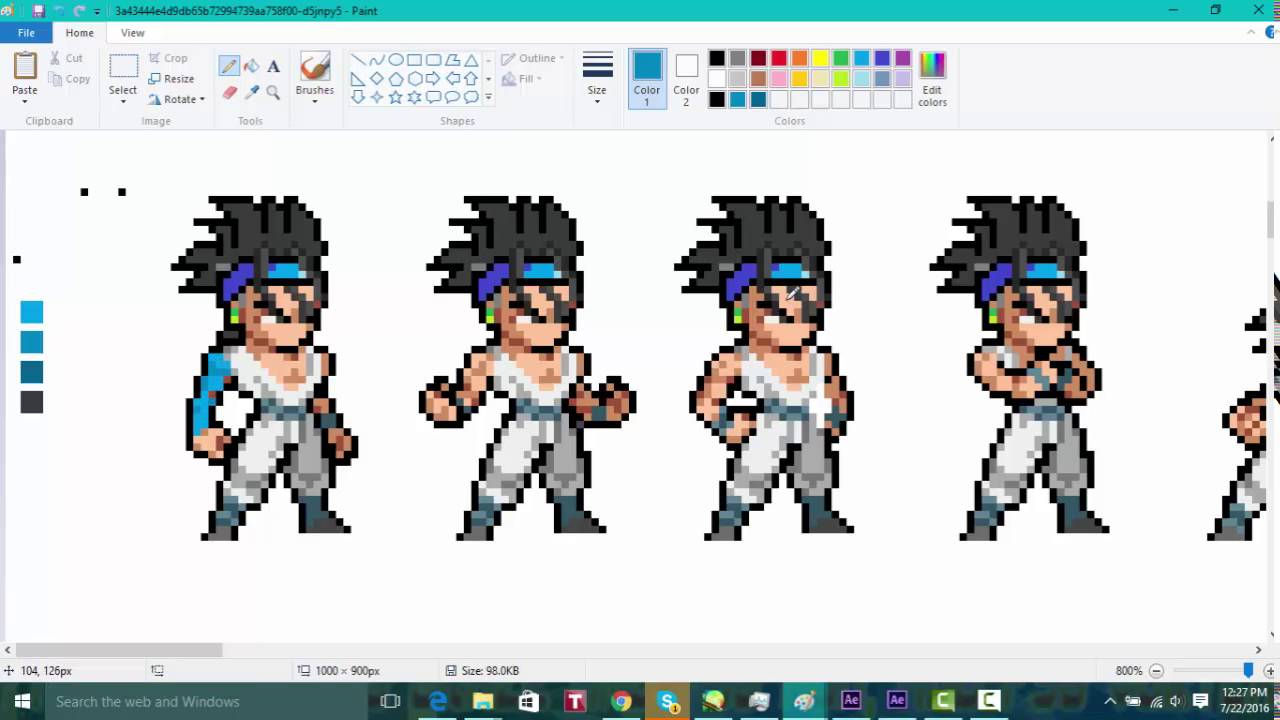Screen dimensions: 1280x720
Task: Expand the Shapes gallery more arrow
Action: tap(488, 97)
